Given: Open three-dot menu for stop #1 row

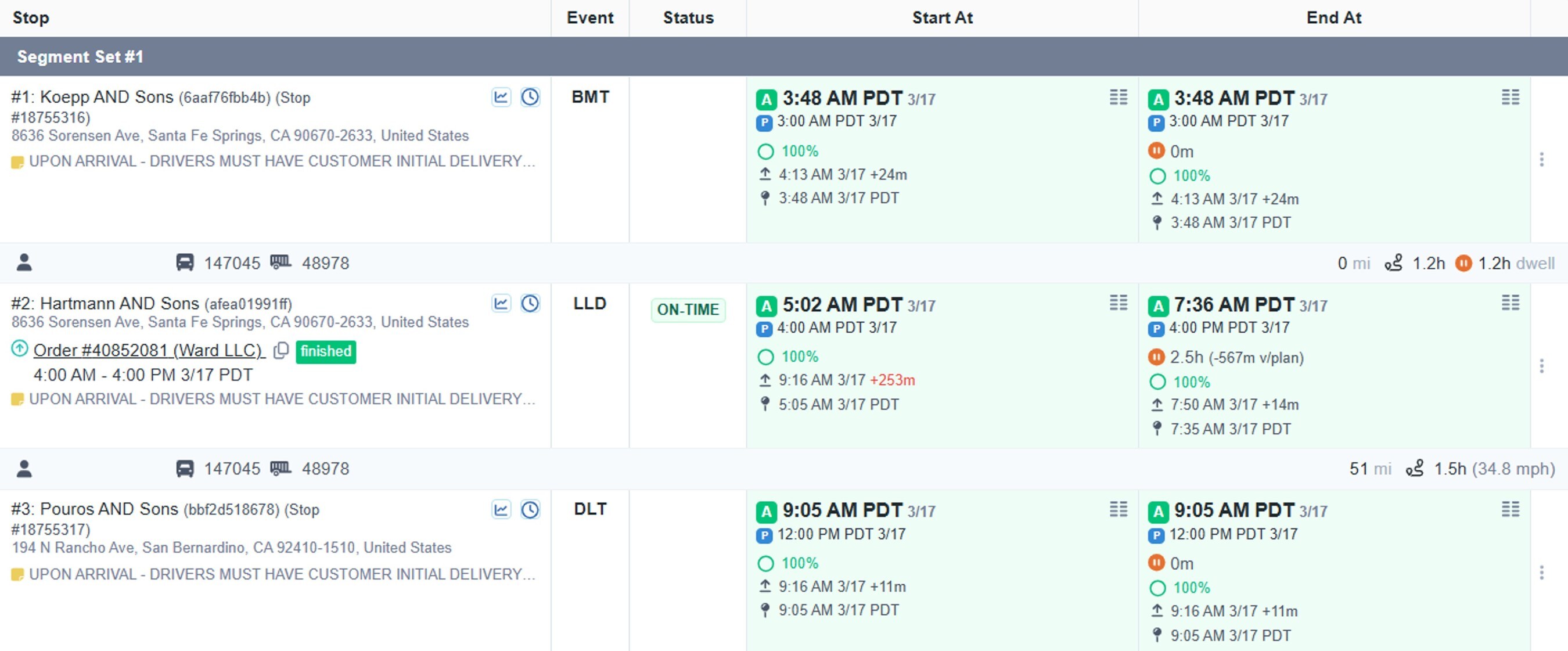Looking at the screenshot, I should 1541,159.
